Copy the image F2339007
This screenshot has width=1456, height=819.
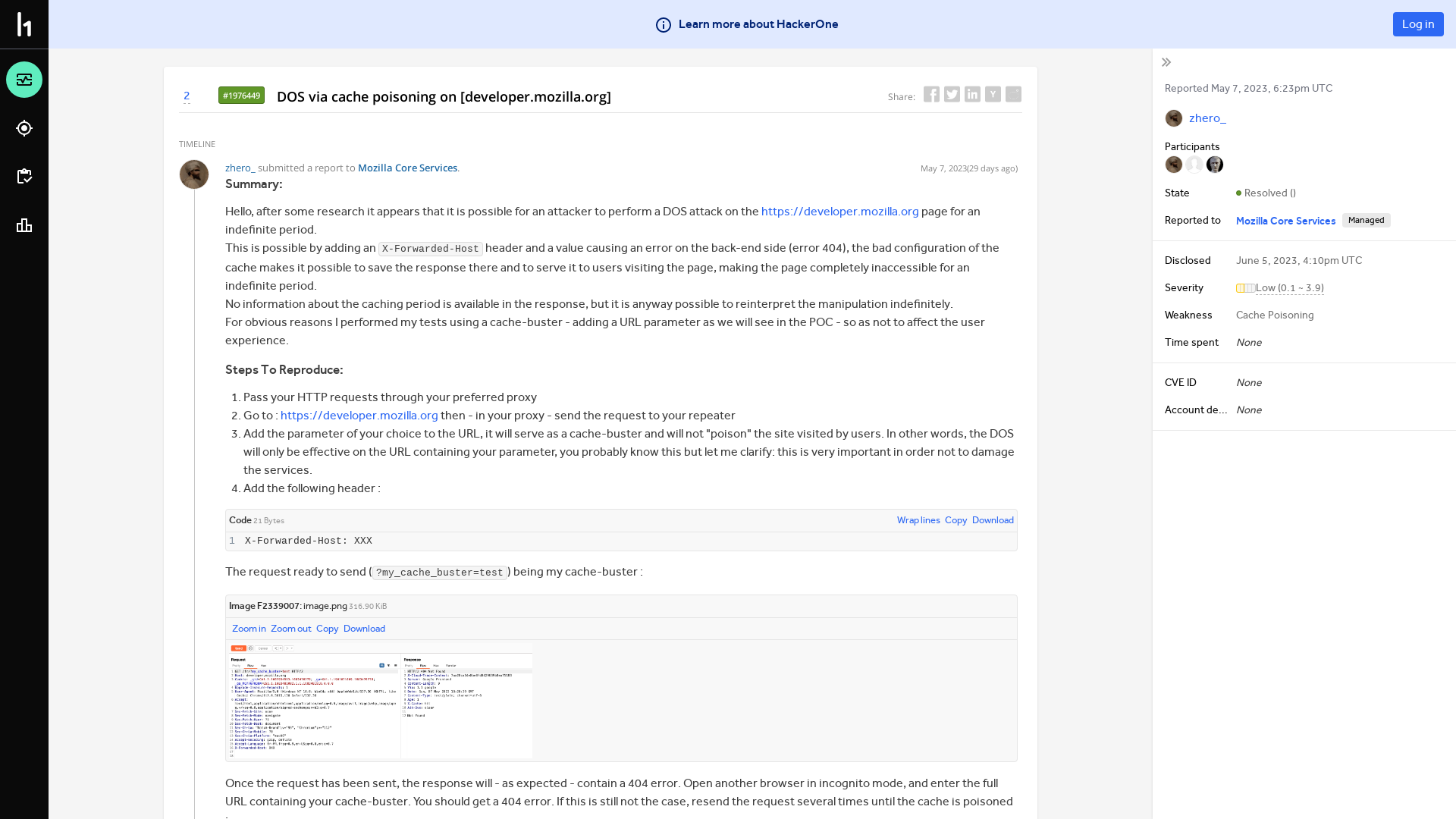[x=327, y=629]
